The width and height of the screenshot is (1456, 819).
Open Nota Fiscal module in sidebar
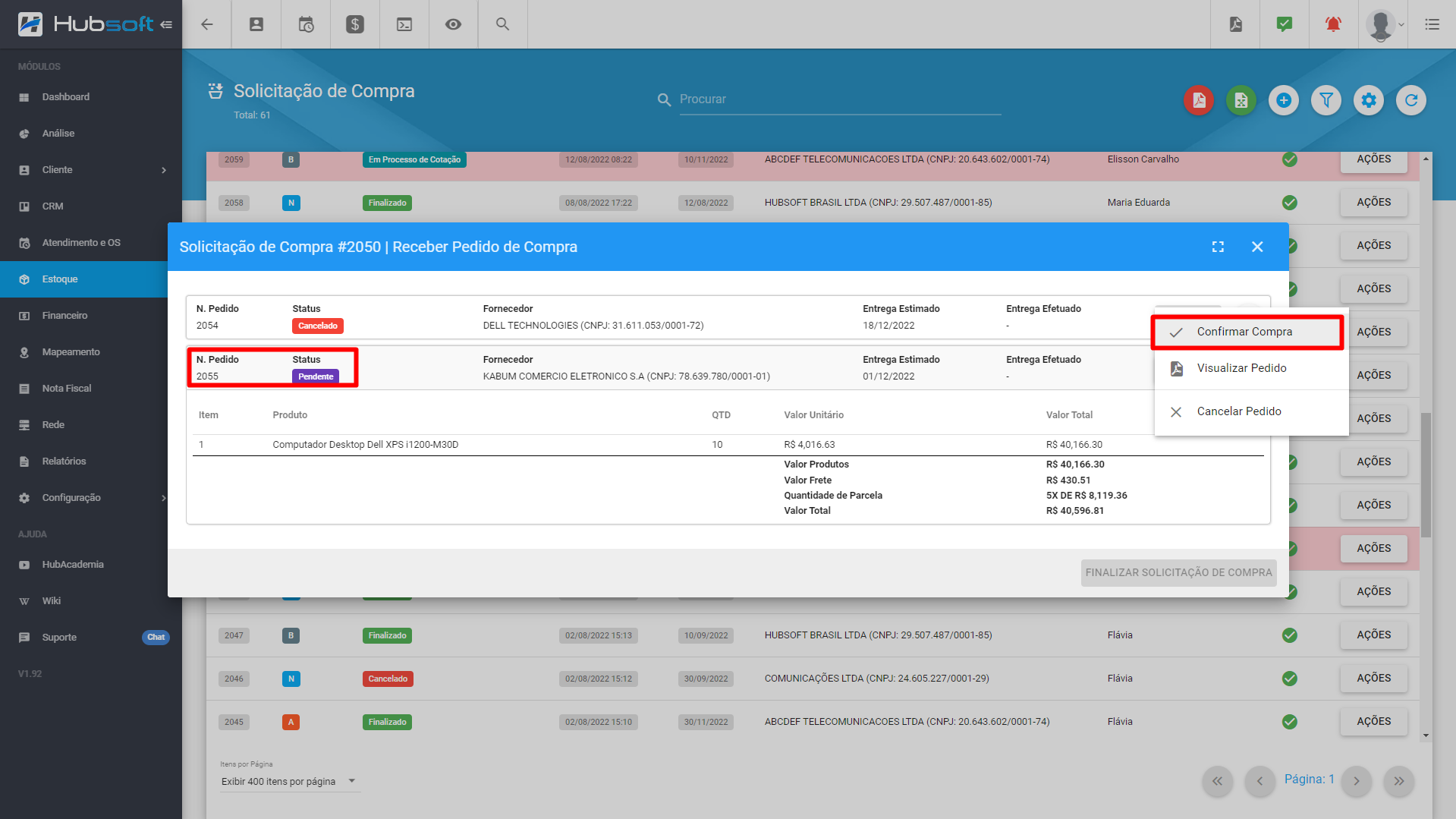tap(83, 389)
